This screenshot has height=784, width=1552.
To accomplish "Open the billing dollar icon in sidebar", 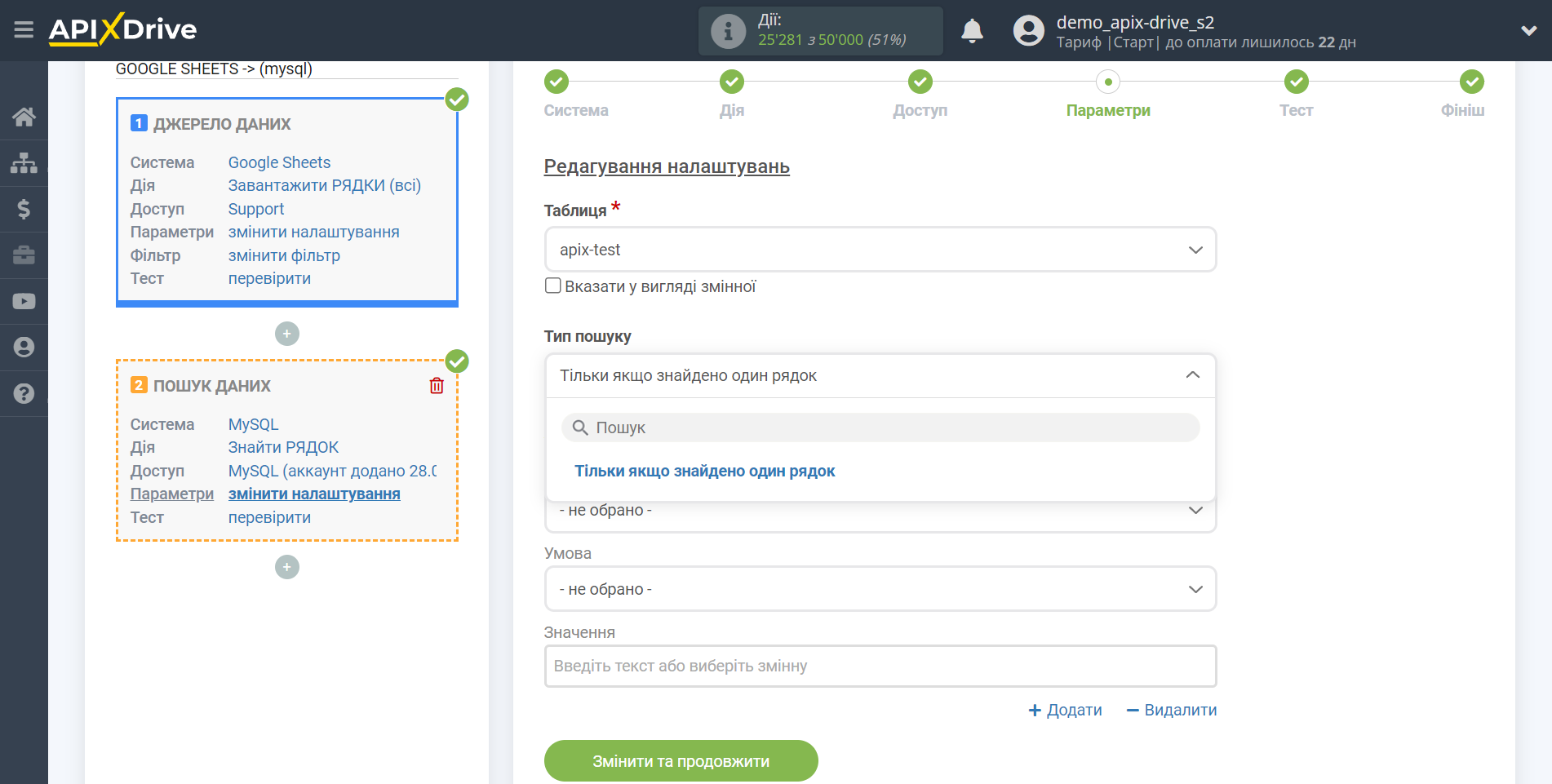I will pyautogui.click(x=24, y=210).
